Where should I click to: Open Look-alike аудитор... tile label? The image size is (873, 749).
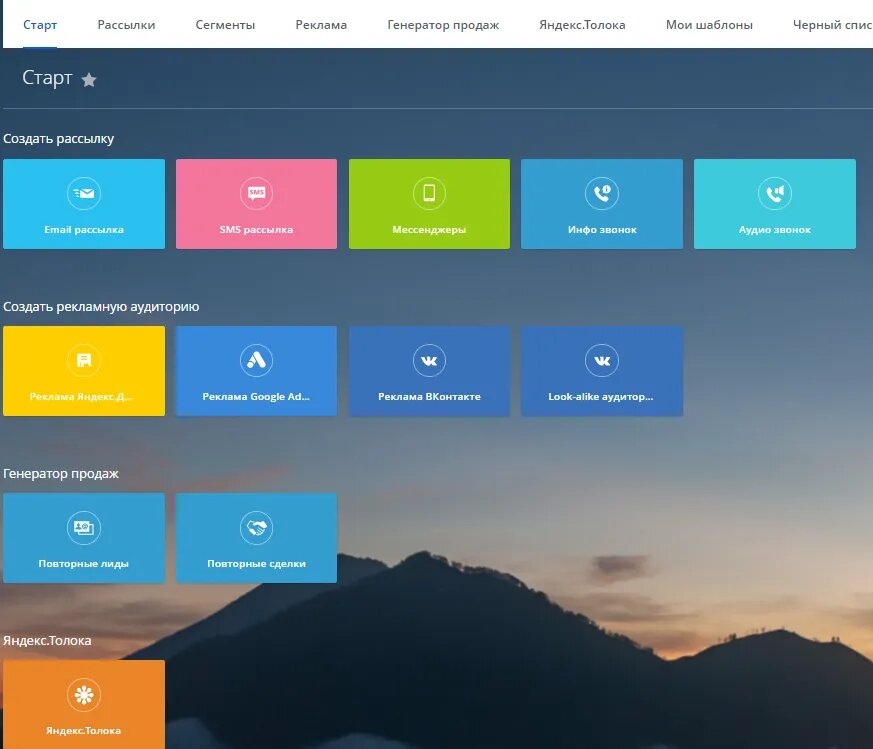[601, 396]
